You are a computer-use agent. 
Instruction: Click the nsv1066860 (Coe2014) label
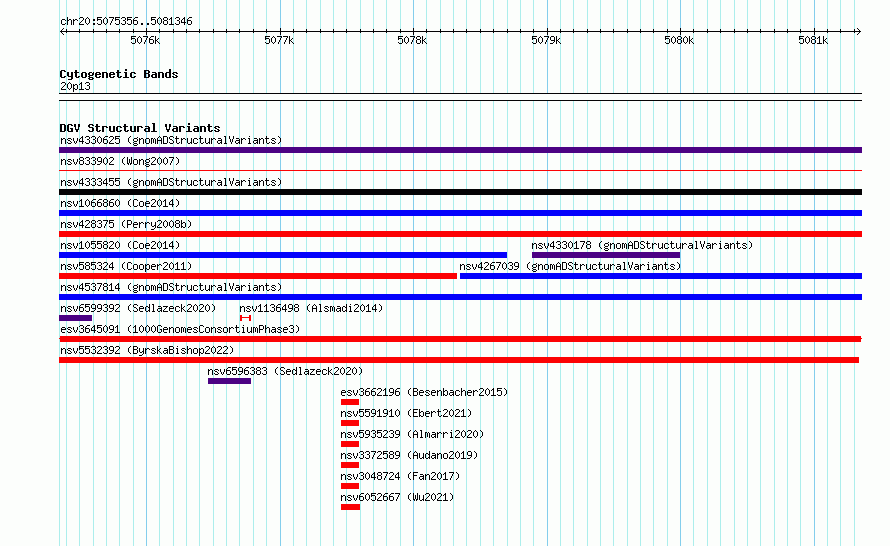click(120, 203)
